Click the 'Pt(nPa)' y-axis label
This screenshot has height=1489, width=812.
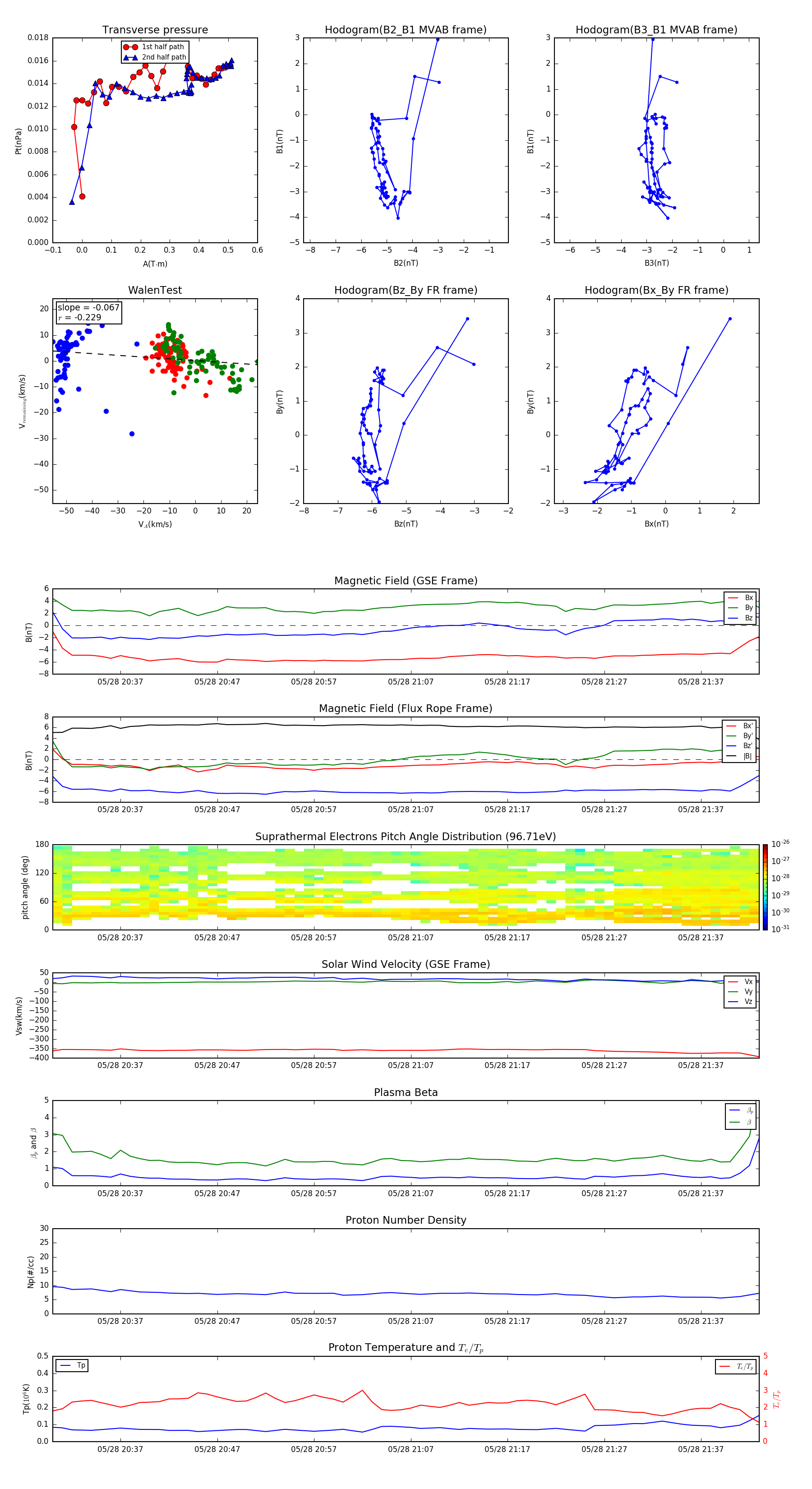(18, 140)
